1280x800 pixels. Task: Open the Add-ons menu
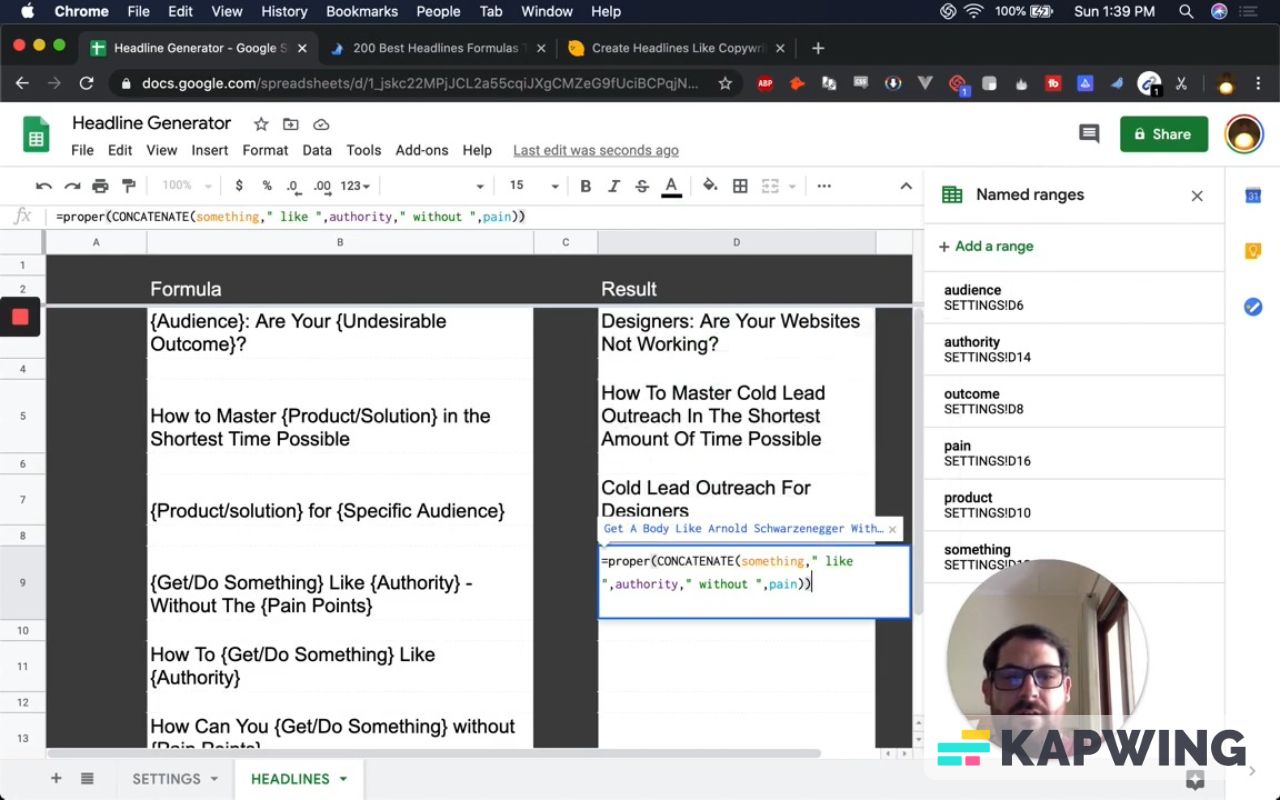point(422,150)
